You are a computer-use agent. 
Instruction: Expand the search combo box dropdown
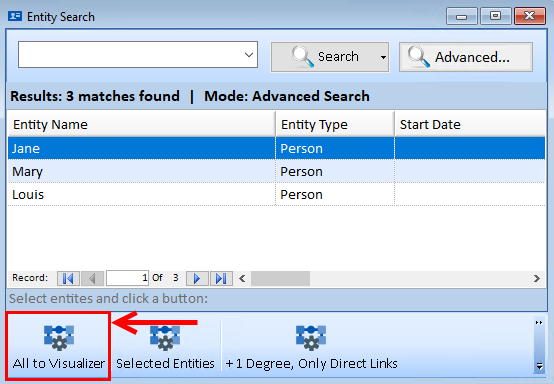[x=249, y=55]
